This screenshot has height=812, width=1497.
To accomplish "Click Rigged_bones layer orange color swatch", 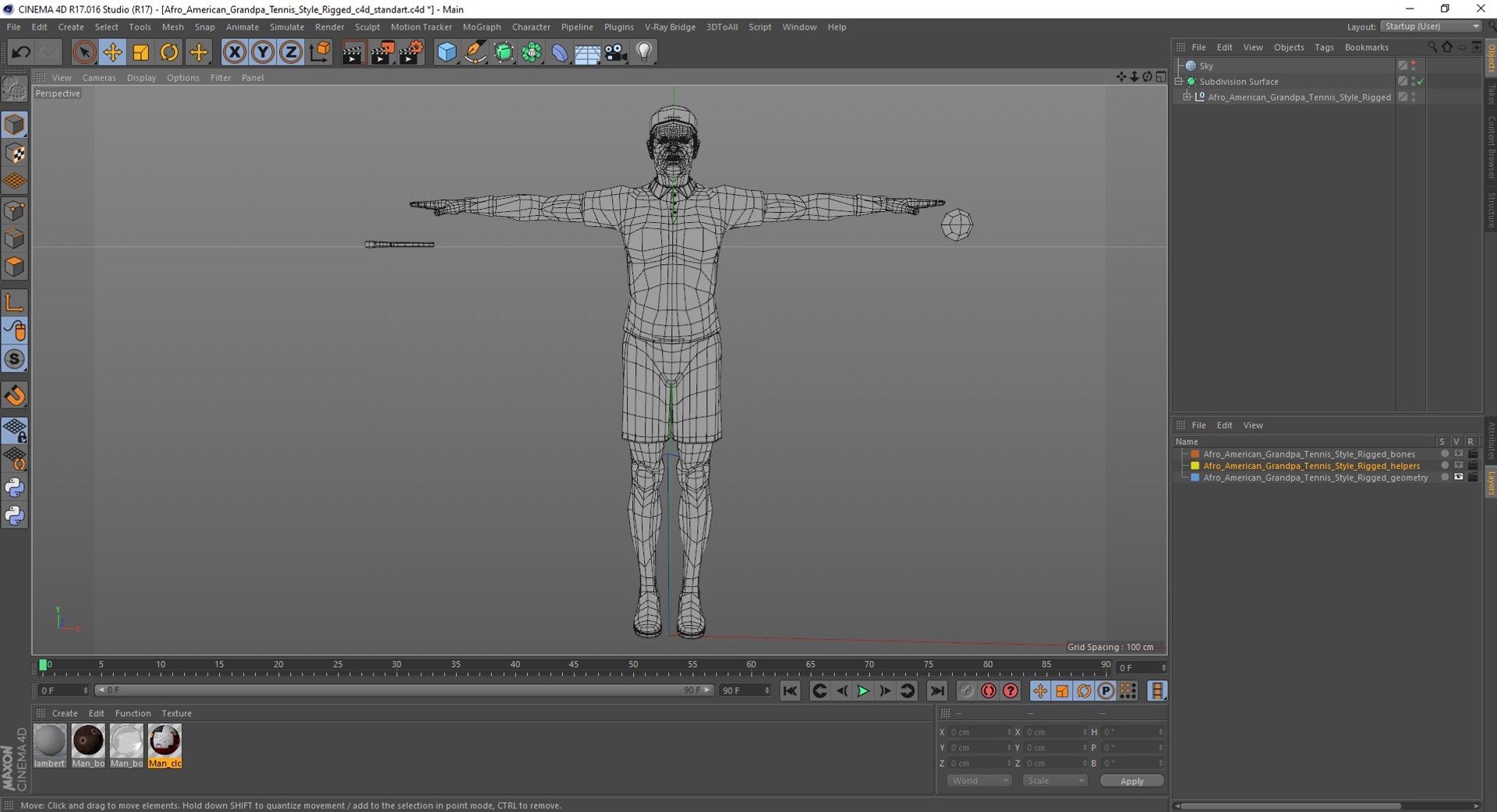I will point(1194,454).
